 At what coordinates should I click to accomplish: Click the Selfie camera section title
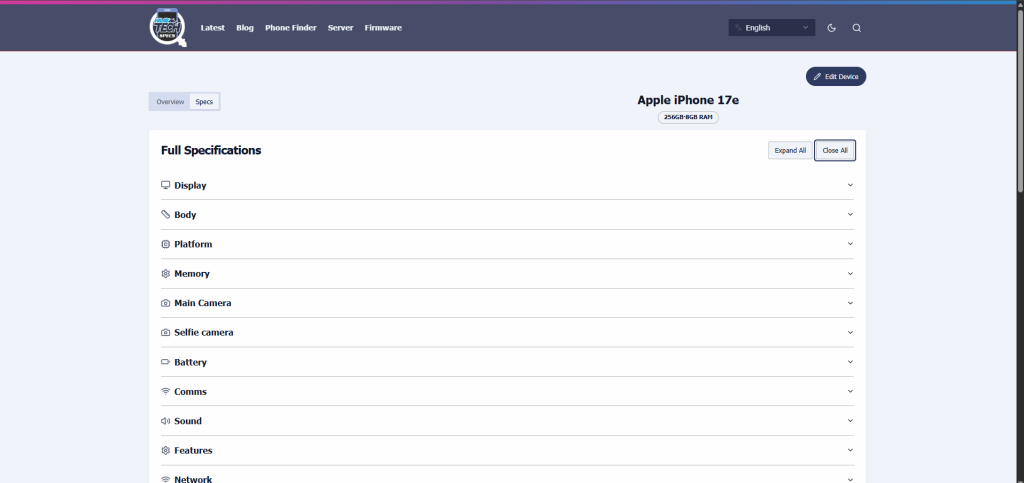click(204, 332)
